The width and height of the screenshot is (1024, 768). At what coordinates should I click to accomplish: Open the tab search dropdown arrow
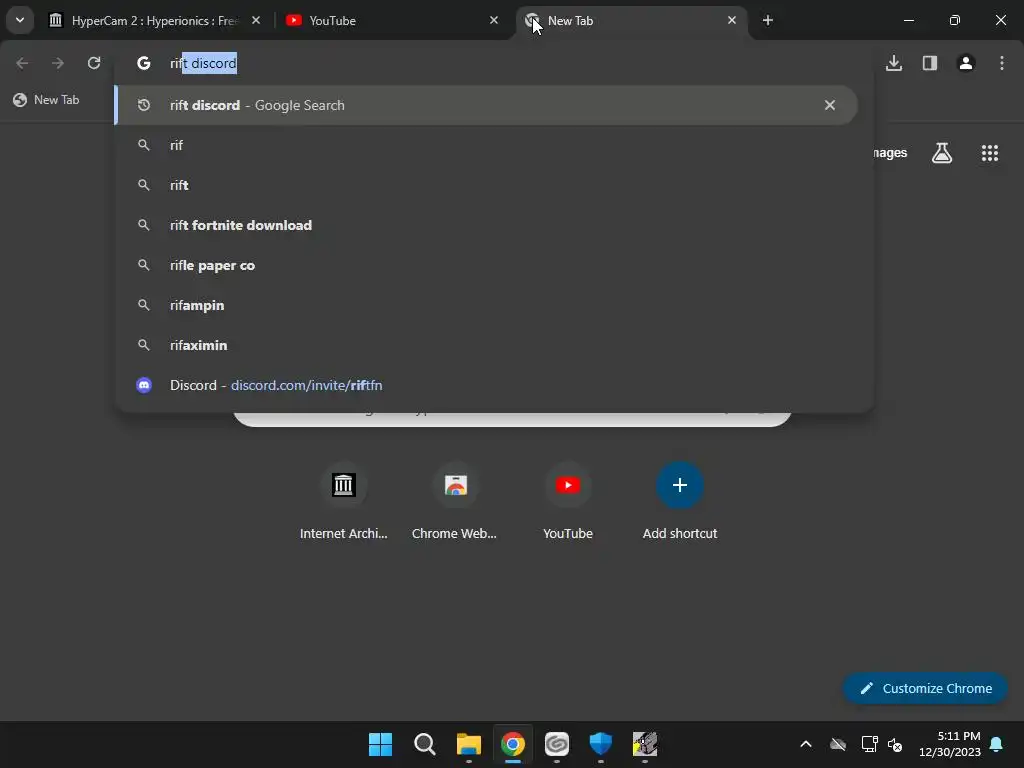(20, 20)
